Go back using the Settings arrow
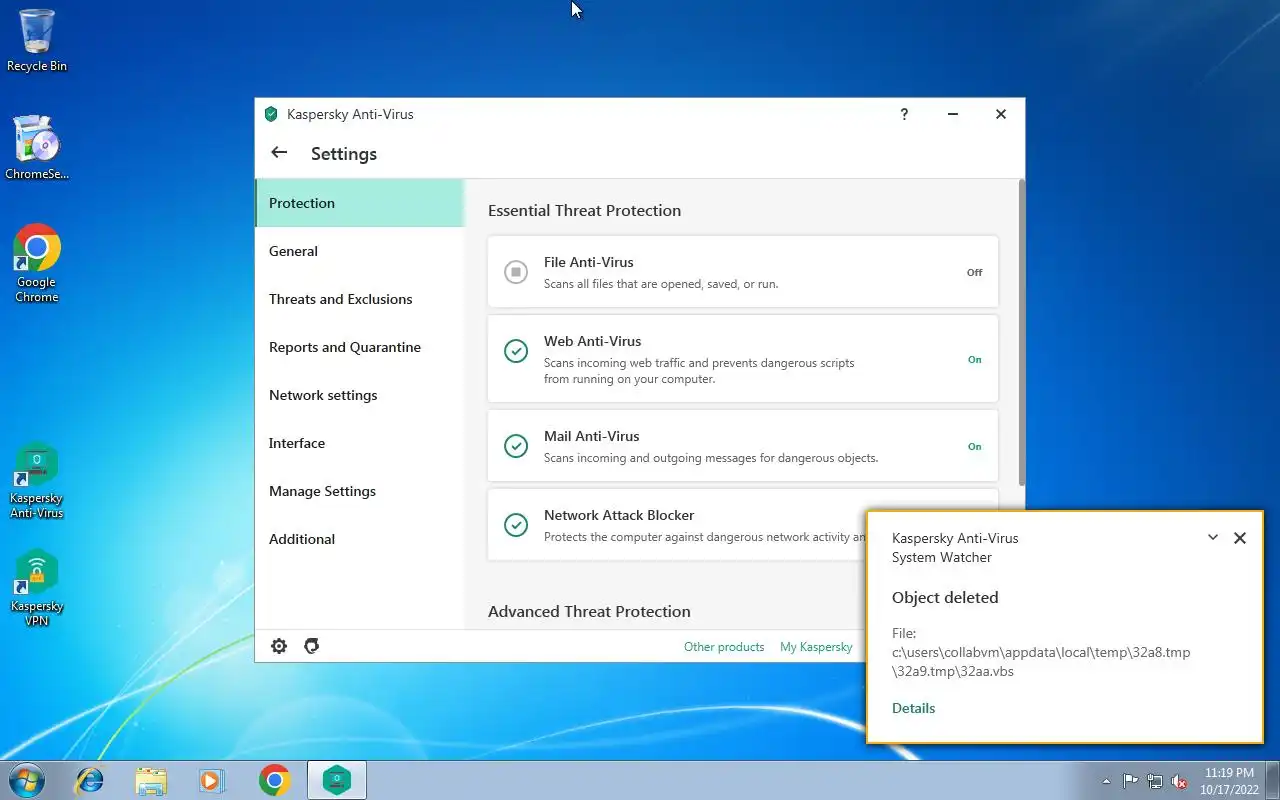 click(279, 153)
